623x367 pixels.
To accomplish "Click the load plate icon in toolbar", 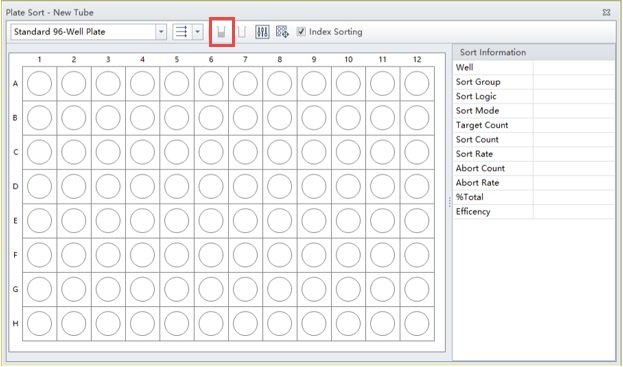I will click(x=222, y=32).
